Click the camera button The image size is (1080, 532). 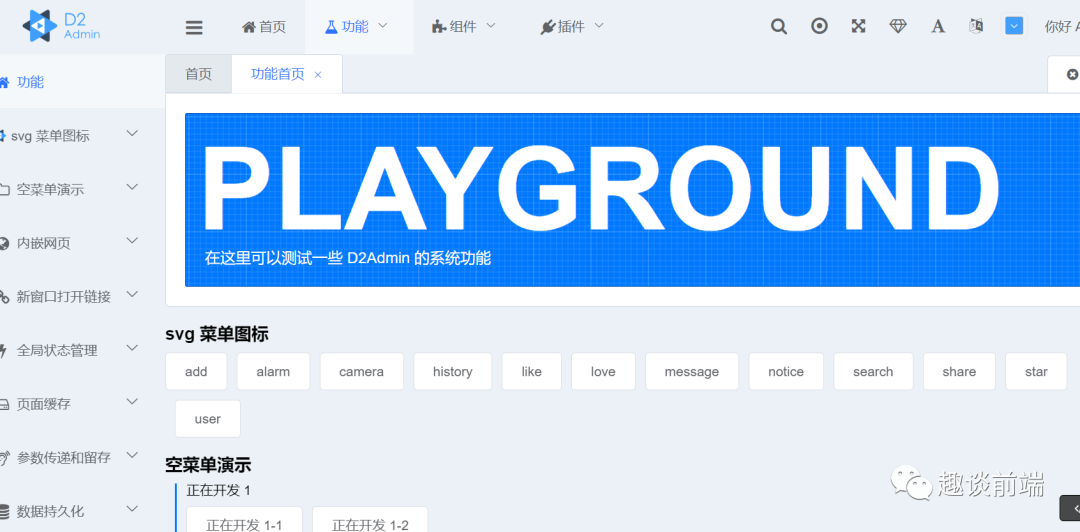(362, 371)
